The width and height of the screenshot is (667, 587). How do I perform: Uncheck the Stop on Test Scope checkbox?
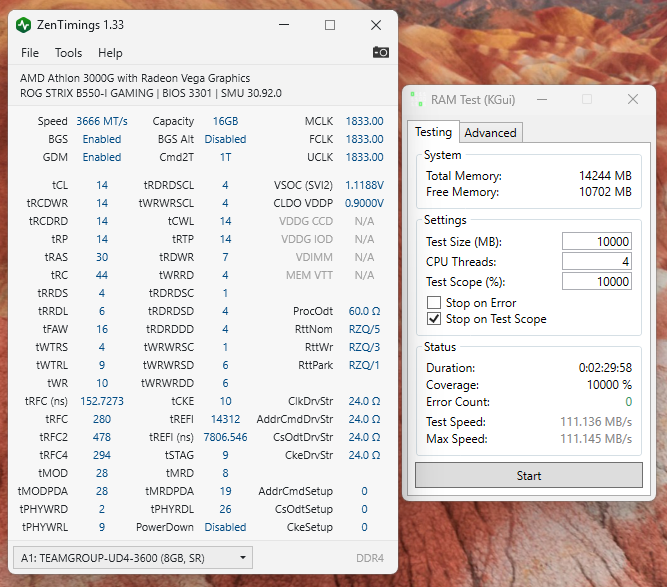coord(434,319)
